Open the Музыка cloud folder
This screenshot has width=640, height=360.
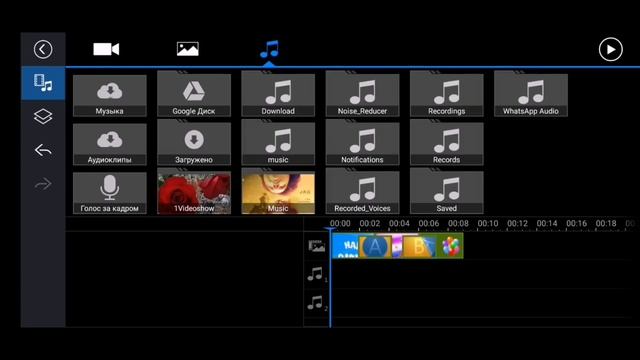click(x=110, y=96)
